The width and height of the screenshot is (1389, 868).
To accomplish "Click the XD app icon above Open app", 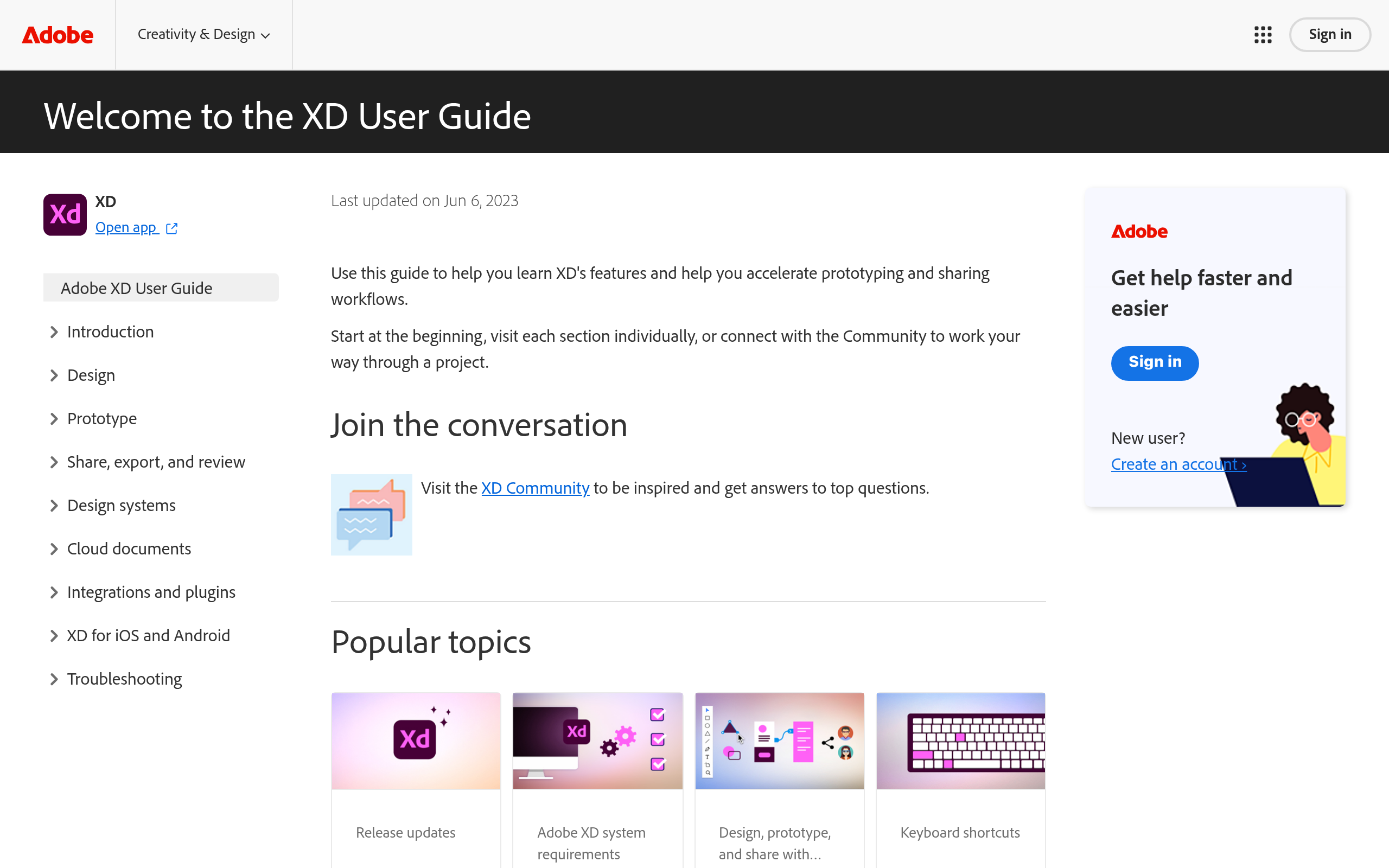I will coord(64,214).
